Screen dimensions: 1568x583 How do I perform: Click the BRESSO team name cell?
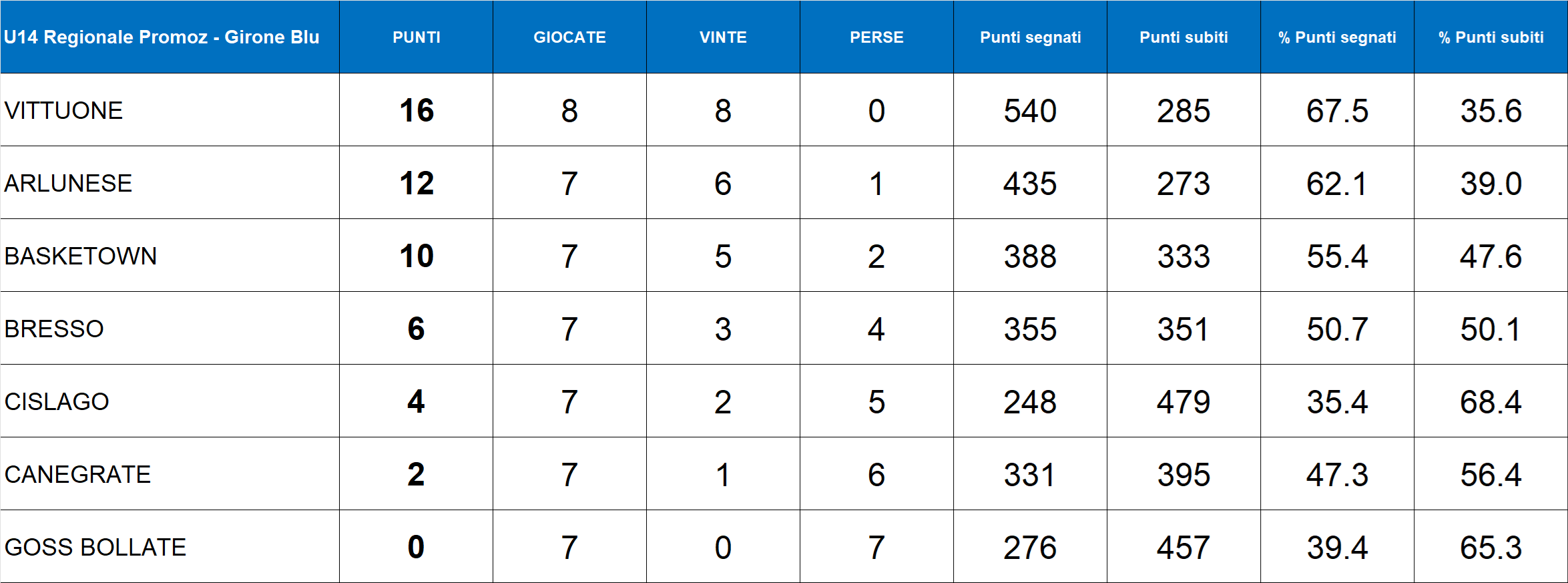coord(54,329)
